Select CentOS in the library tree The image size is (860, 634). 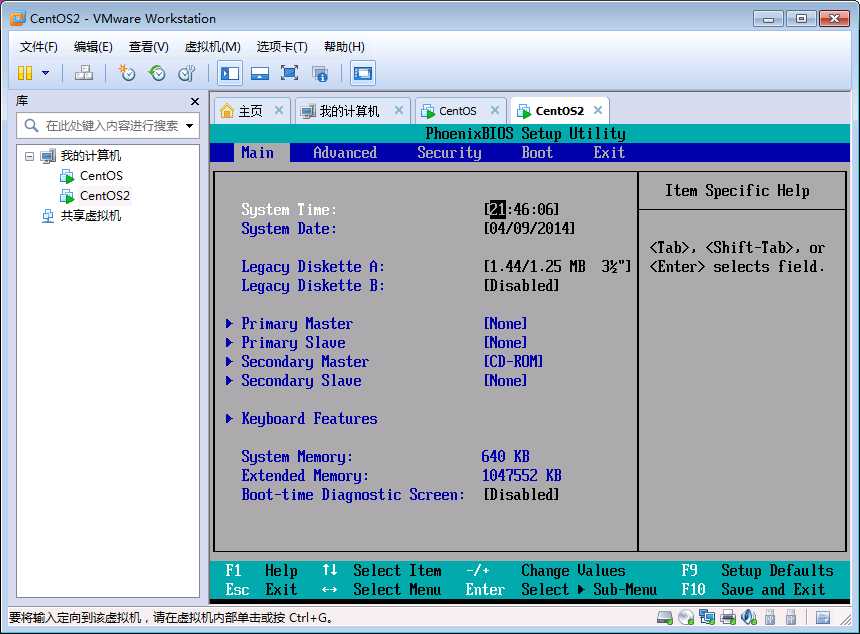click(x=101, y=176)
